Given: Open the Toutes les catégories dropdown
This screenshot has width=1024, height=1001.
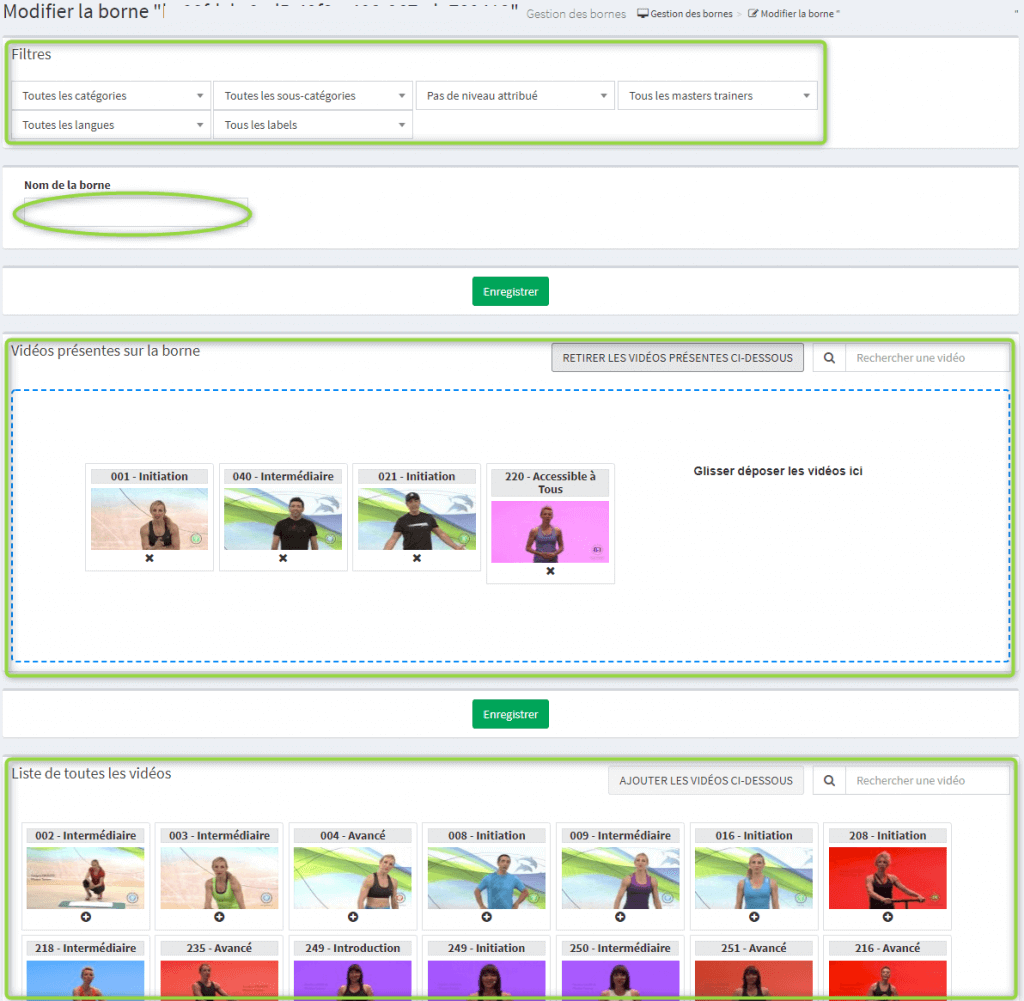Looking at the screenshot, I should [x=111, y=96].
